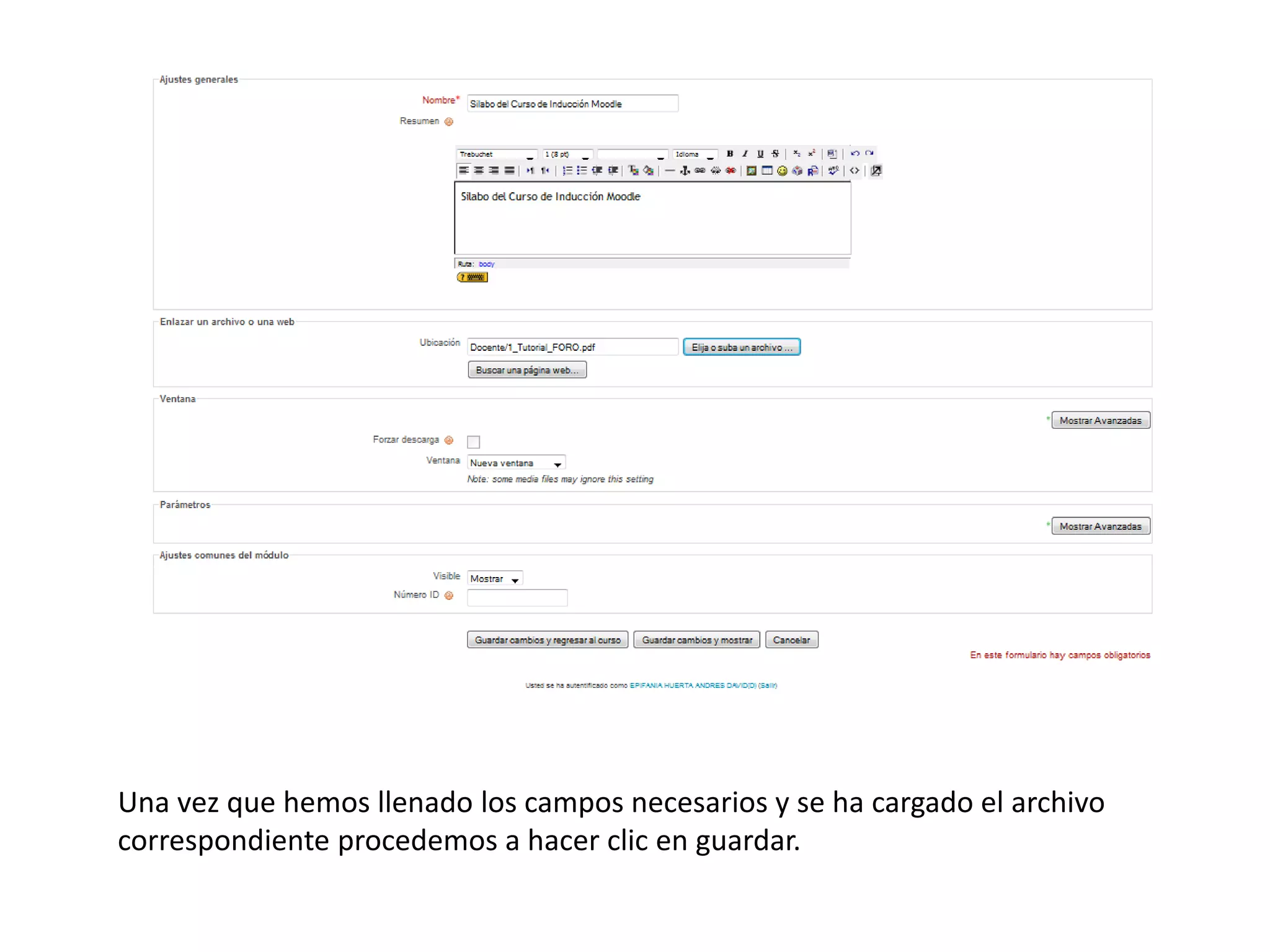
Task: Set right-to-left text direction
Action: (545, 170)
